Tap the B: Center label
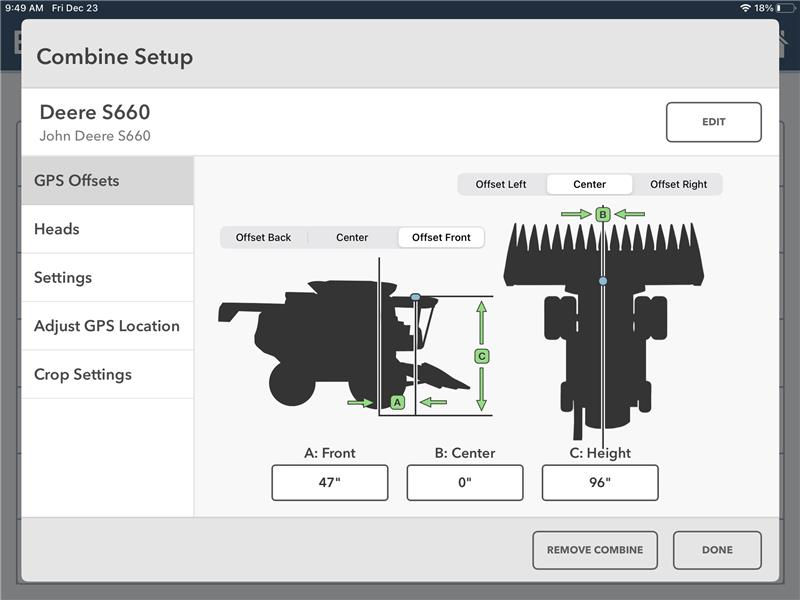 point(465,453)
